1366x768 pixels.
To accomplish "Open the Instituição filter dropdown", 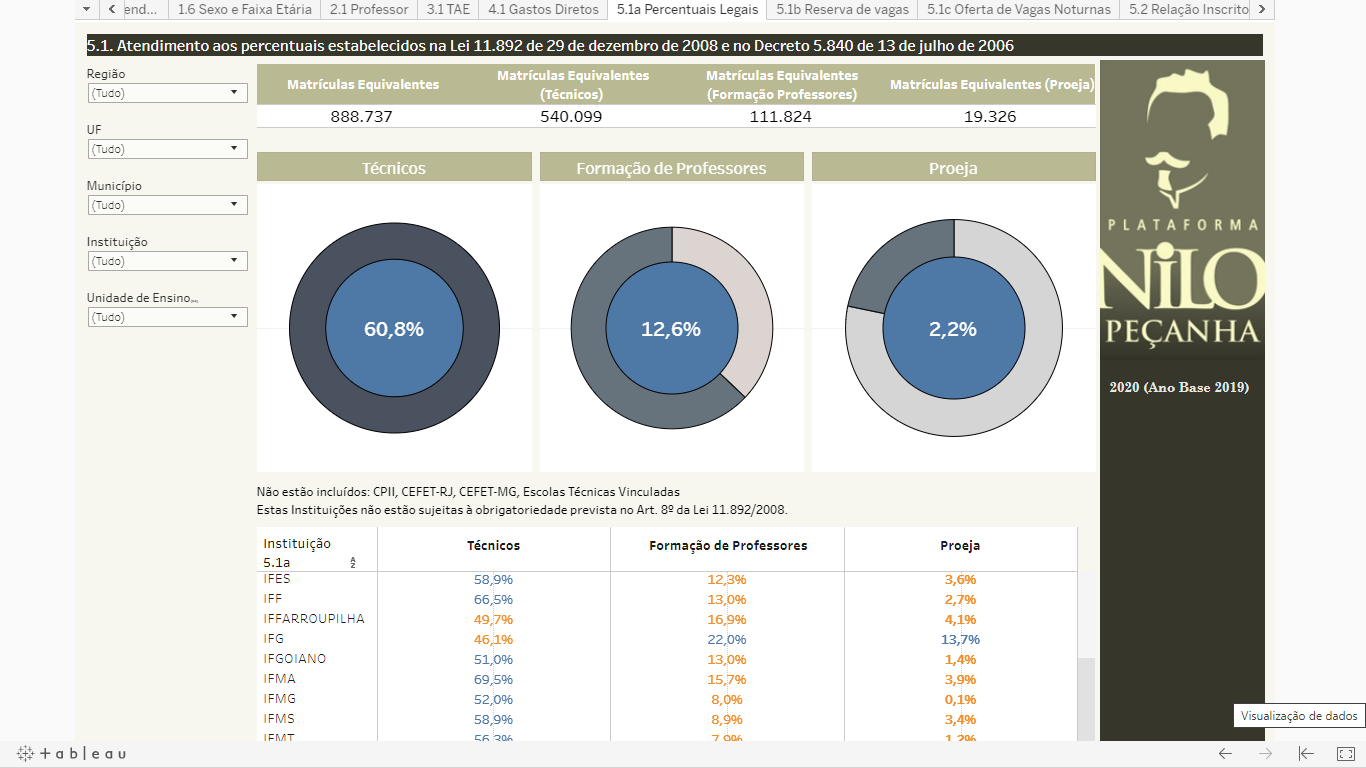I will [167, 261].
